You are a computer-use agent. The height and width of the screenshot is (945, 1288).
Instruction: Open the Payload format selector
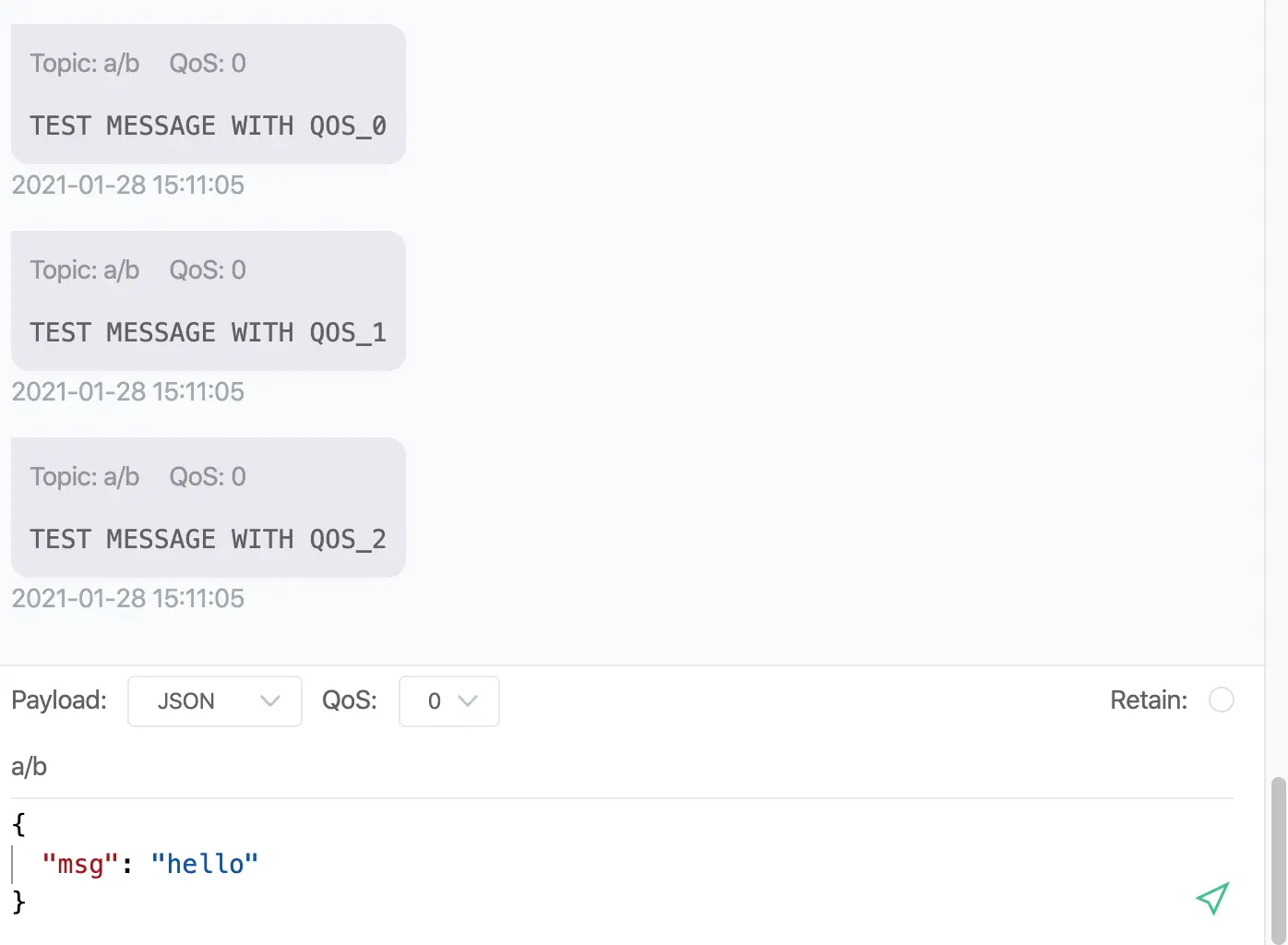(x=214, y=701)
